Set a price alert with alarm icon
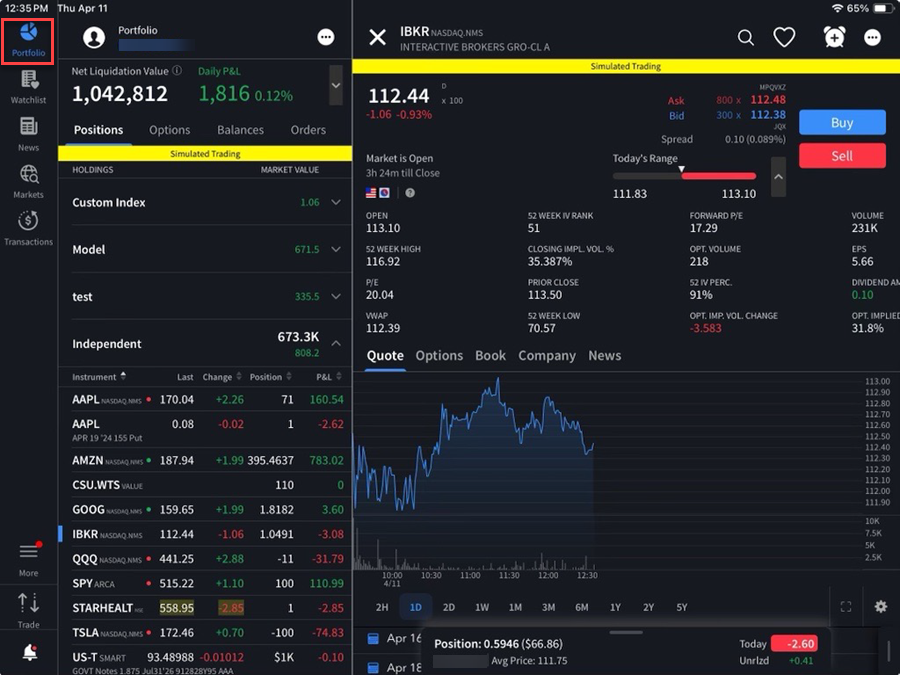Image resolution: width=900 pixels, height=675 pixels. pos(834,38)
